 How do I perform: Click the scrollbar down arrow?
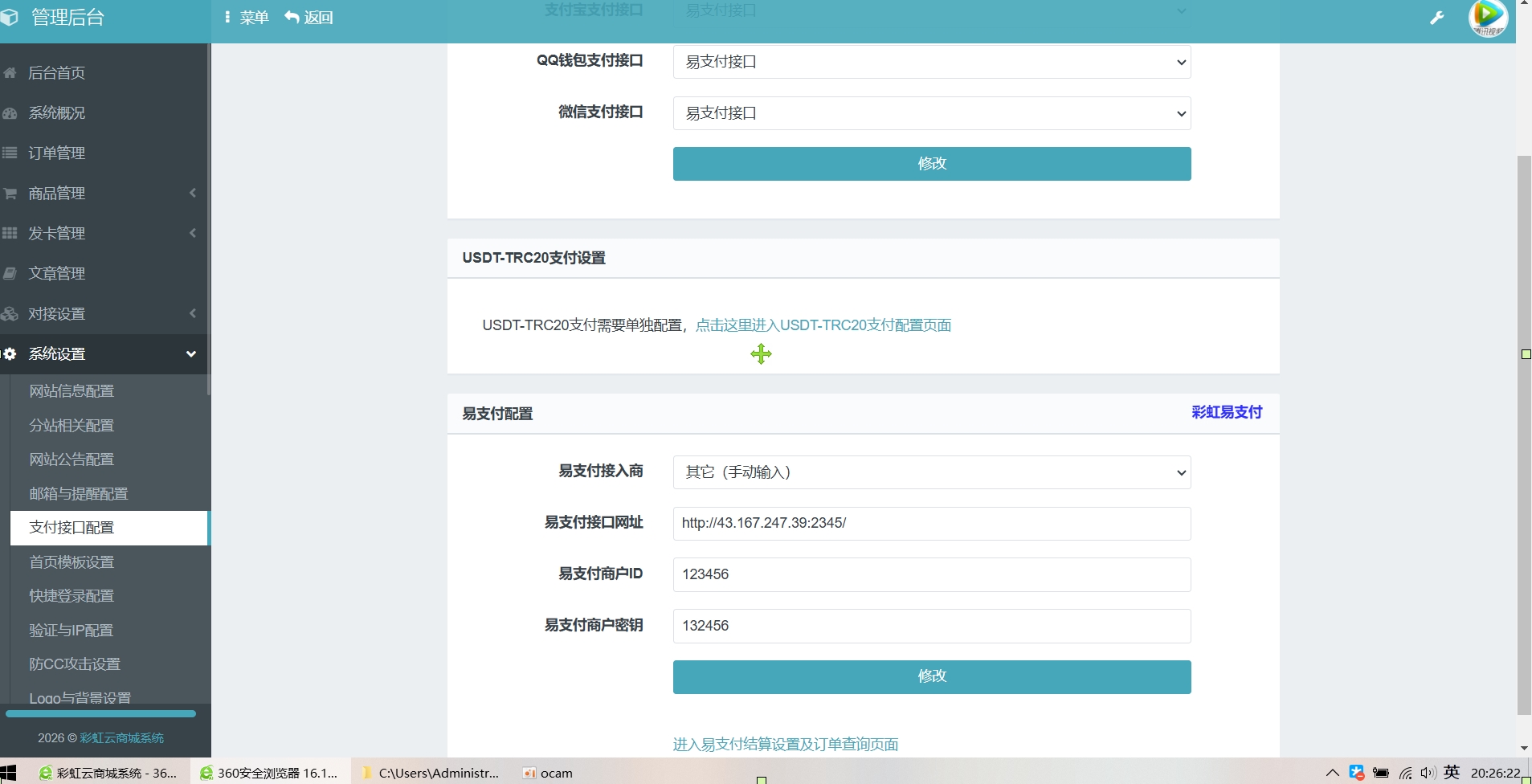[x=1524, y=749]
